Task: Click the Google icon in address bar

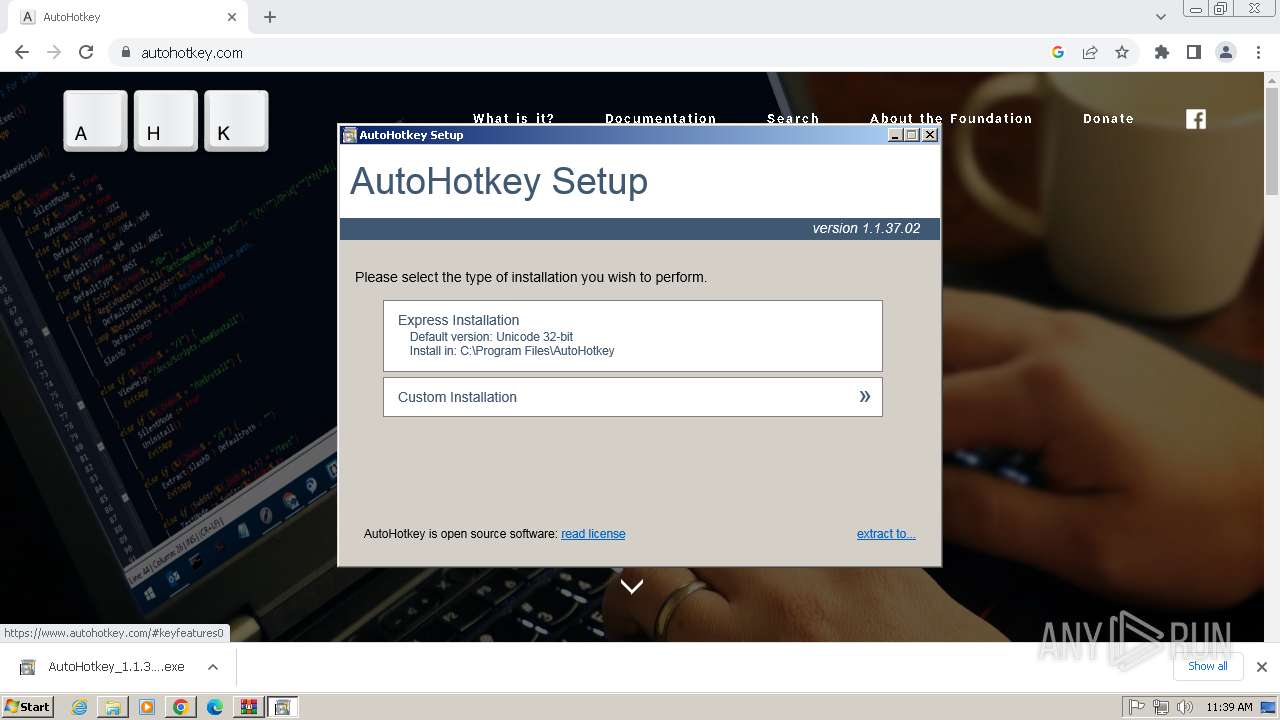Action: coord(1058,52)
